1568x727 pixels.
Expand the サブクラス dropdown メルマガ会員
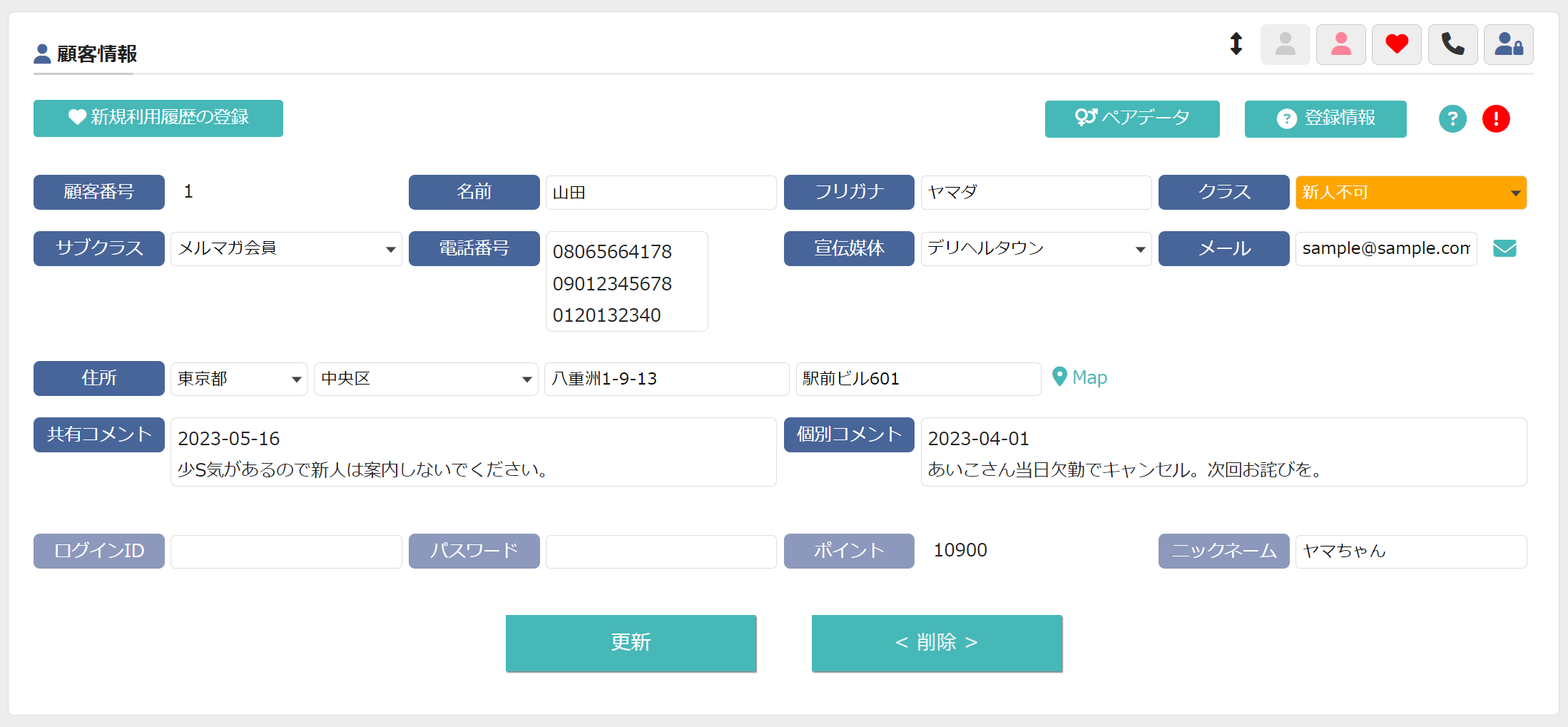[x=286, y=248]
